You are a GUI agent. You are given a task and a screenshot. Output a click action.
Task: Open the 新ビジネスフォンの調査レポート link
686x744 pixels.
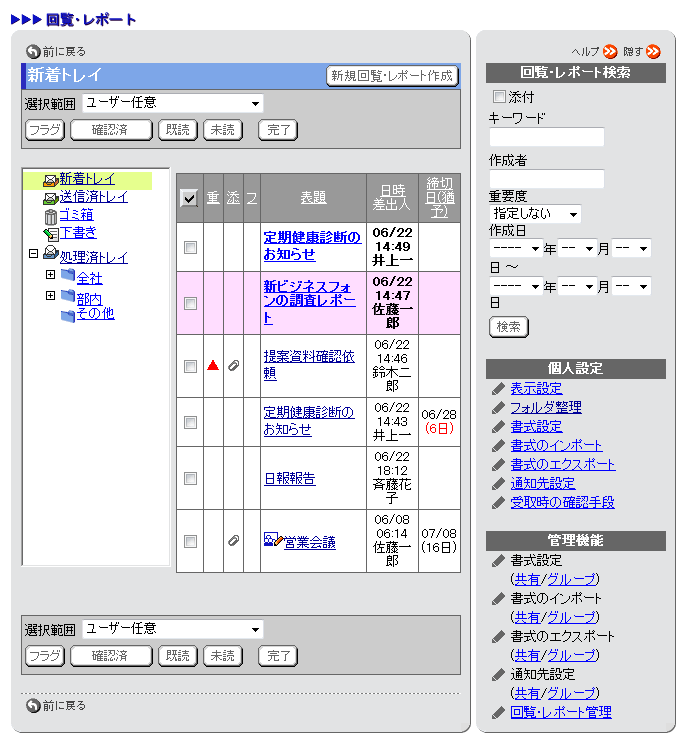[309, 302]
